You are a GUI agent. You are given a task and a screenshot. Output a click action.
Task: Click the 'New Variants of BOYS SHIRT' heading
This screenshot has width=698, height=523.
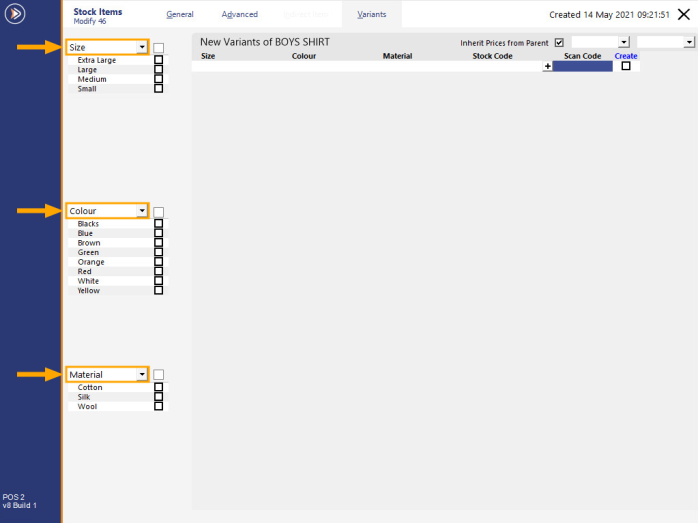pos(265,42)
